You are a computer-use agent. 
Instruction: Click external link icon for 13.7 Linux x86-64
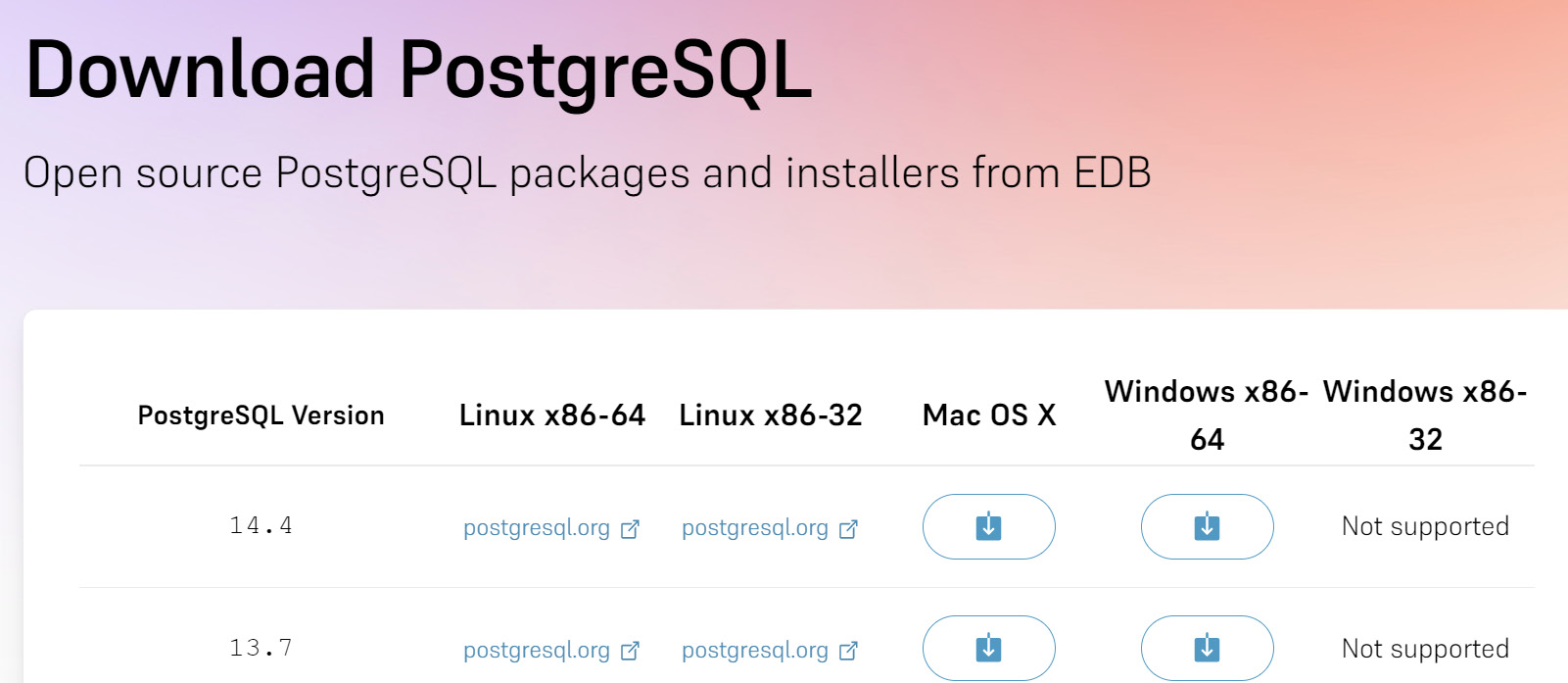pyautogui.click(x=630, y=651)
